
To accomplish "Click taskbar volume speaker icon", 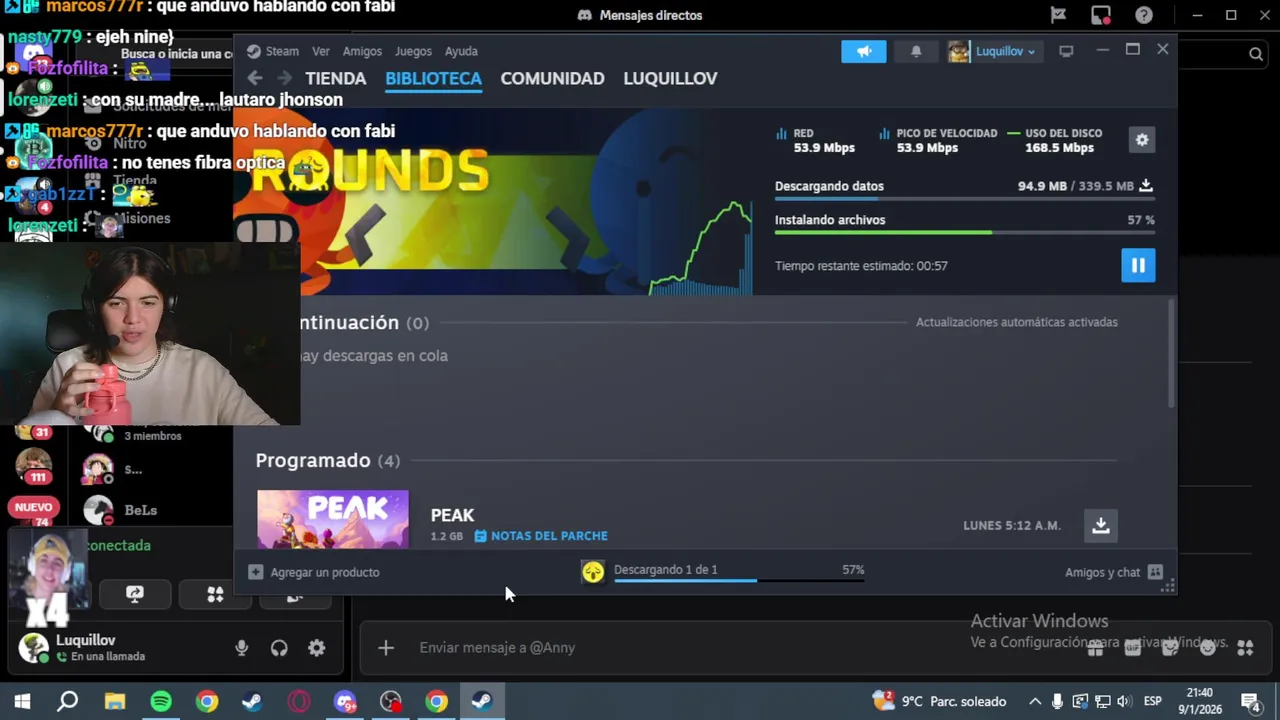I will pos(1123,701).
